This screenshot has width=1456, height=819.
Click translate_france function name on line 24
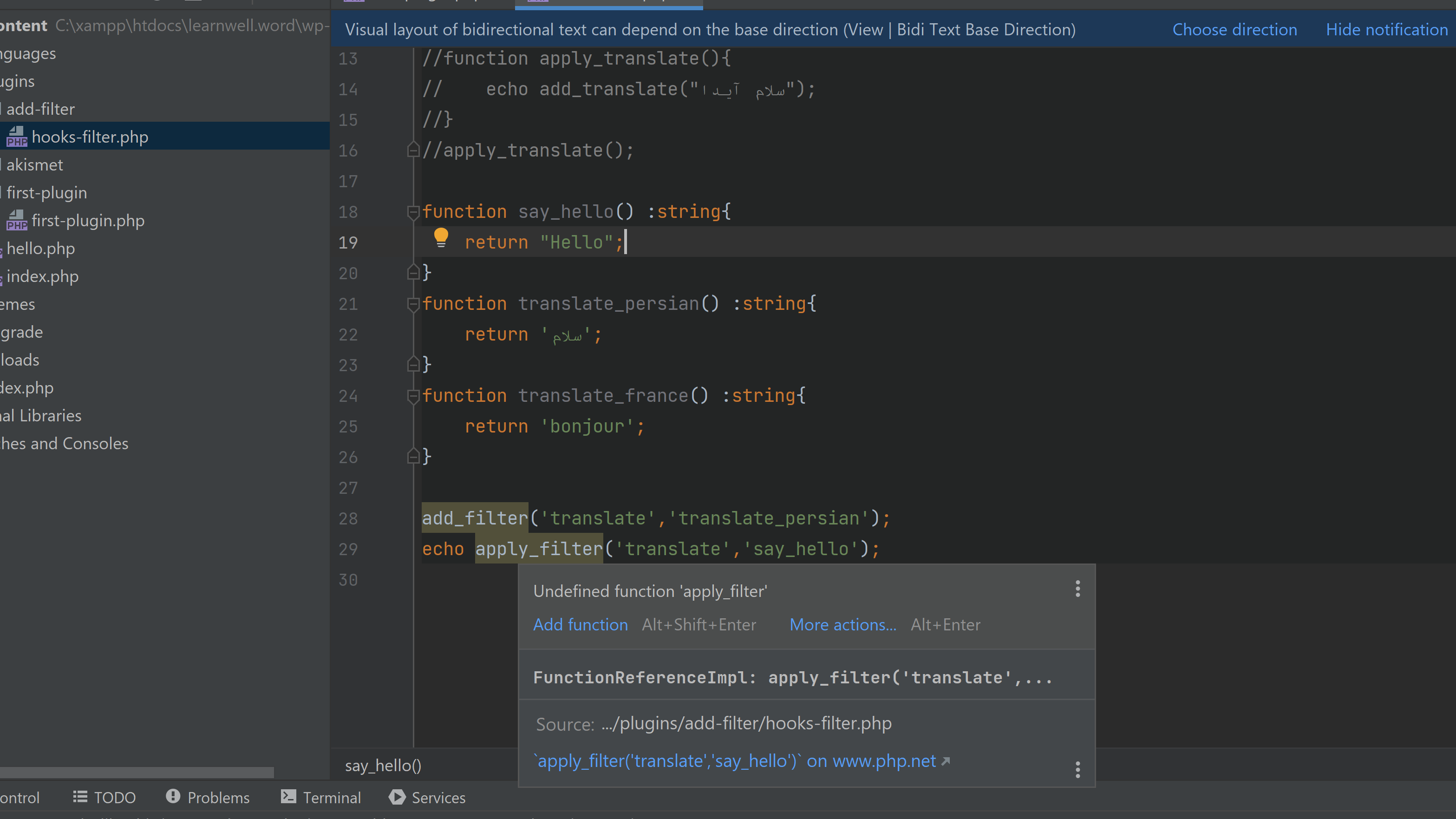tap(603, 396)
